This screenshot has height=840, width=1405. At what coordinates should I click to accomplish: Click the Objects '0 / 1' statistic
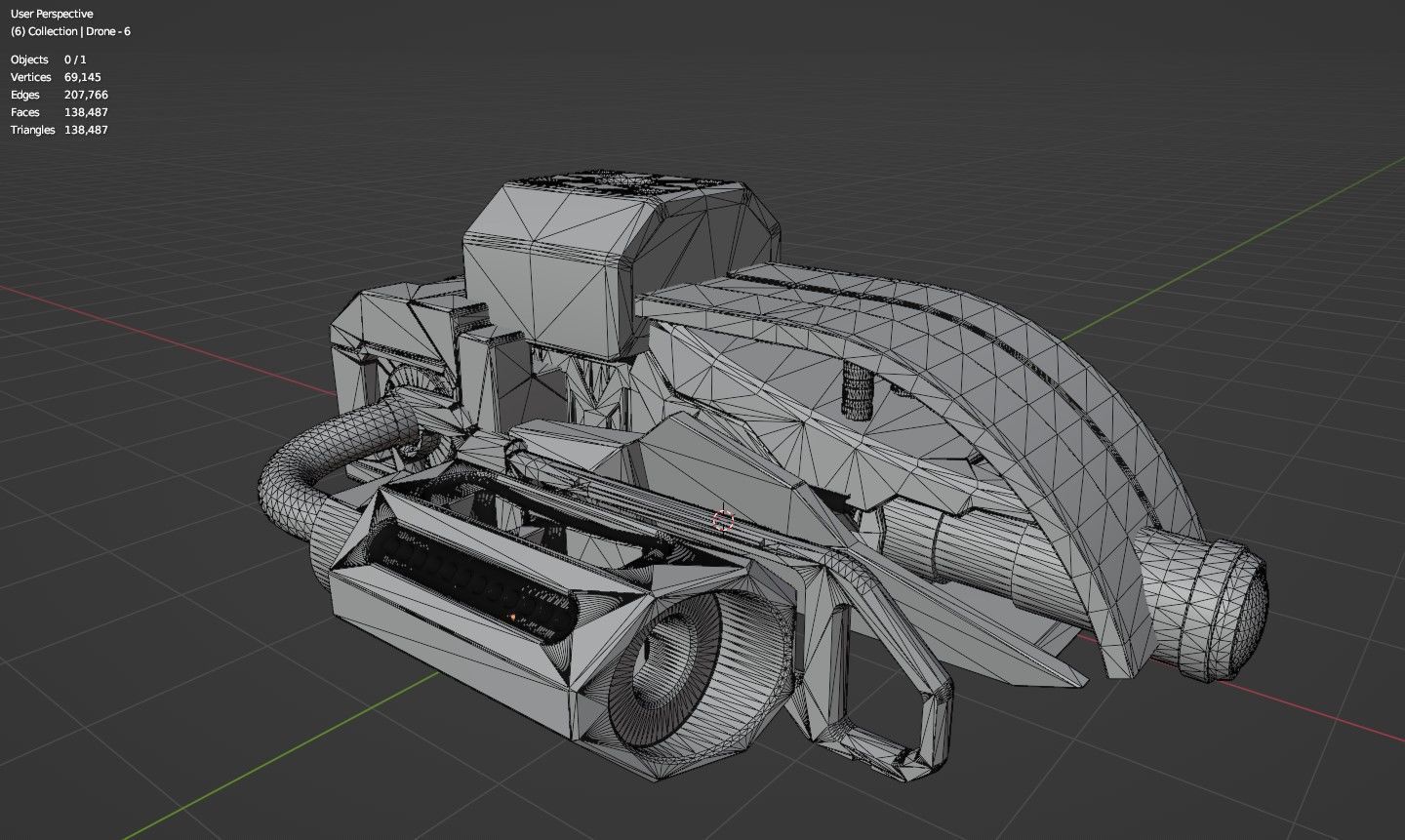[x=75, y=60]
